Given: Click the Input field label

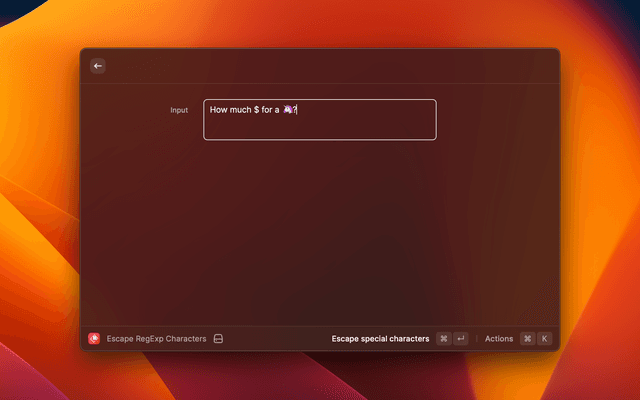Looking at the screenshot, I should coord(178,110).
